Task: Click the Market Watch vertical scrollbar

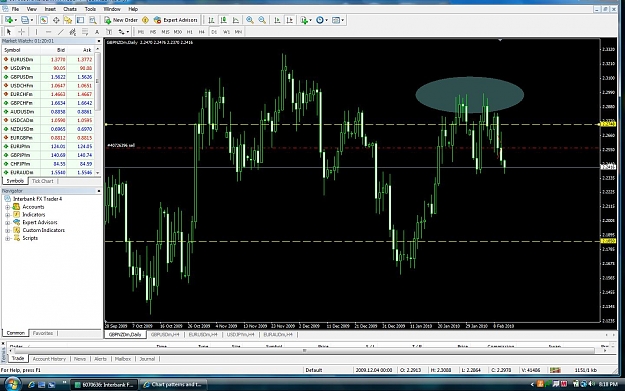Action: tap(98, 111)
